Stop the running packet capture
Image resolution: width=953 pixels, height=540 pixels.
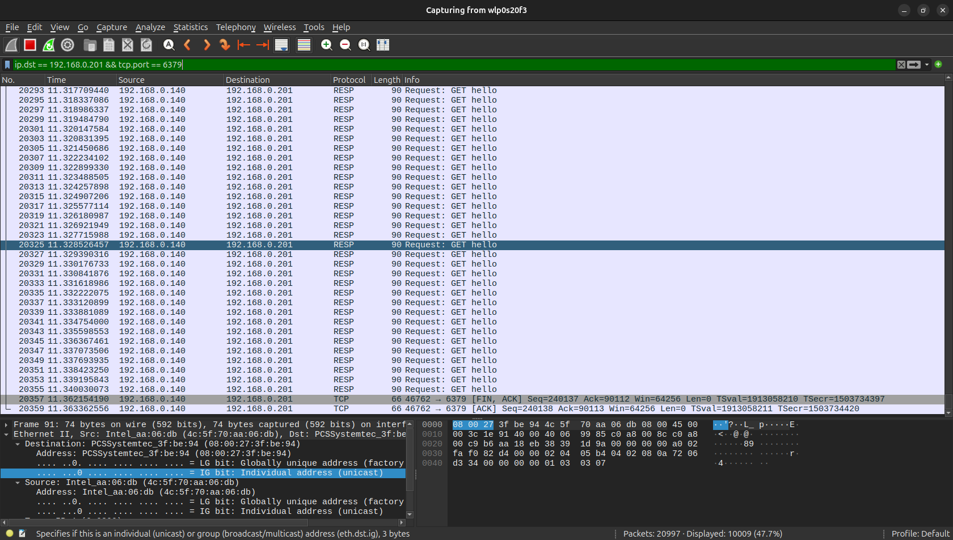pos(30,45)
